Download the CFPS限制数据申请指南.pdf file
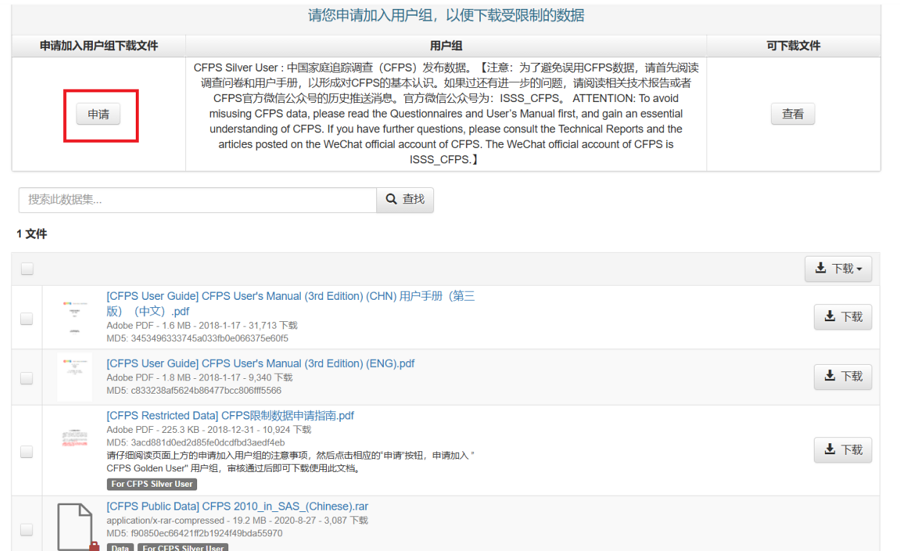Viewport: 900px width, 551px height. 843,449
